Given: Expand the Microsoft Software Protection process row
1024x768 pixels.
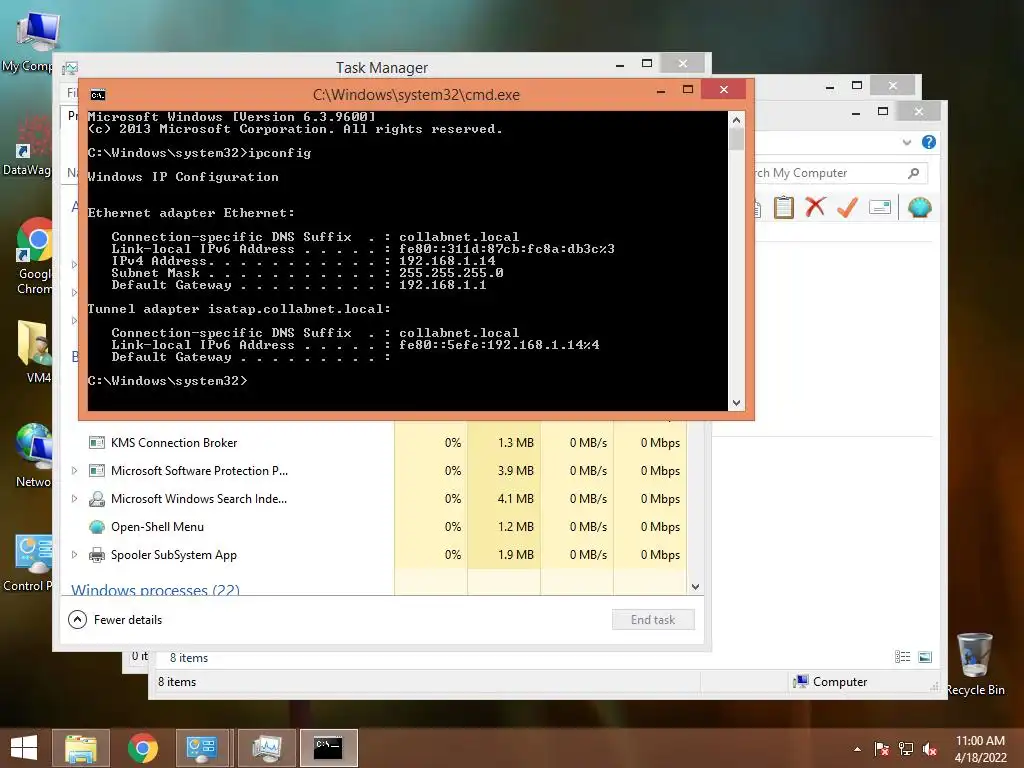Looking at the screenshot, I should point(74,471).
